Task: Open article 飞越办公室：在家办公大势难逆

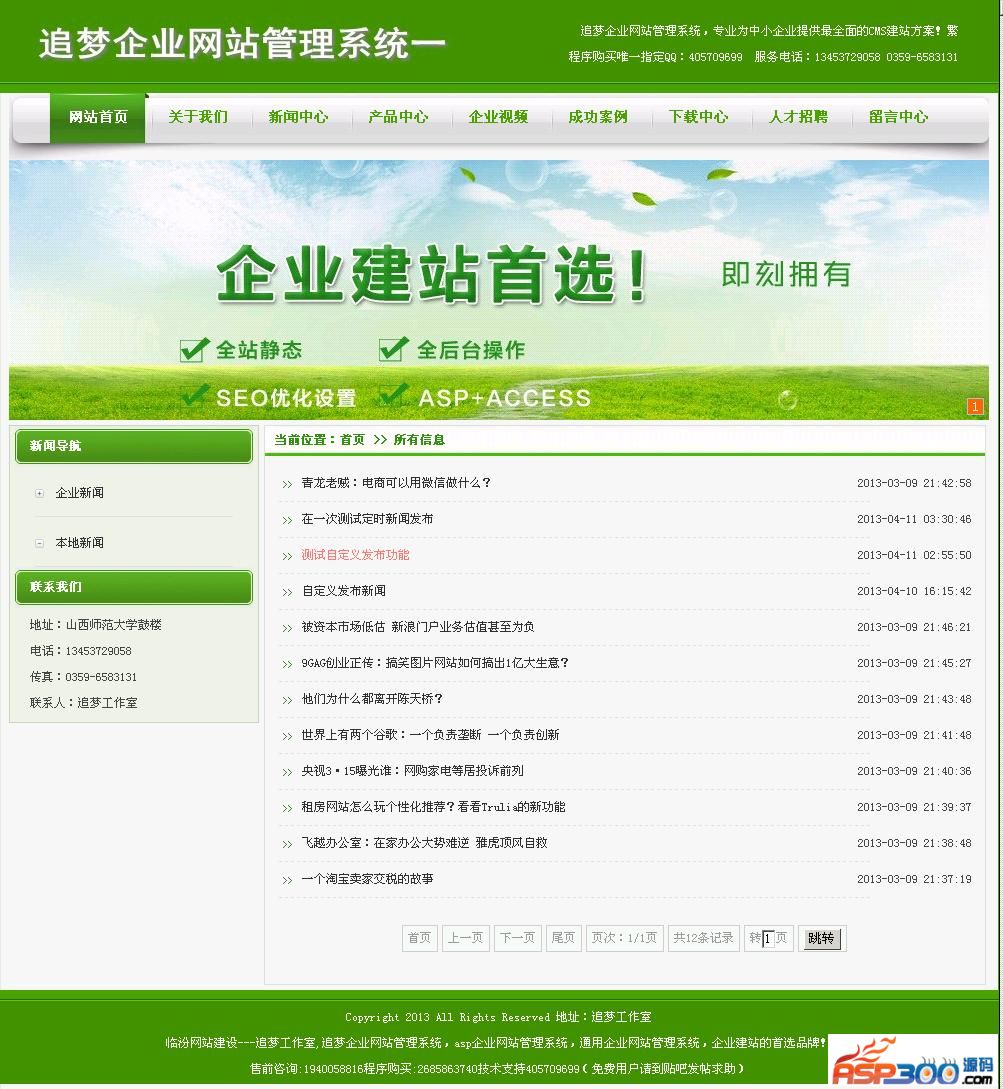Action: 424,843
